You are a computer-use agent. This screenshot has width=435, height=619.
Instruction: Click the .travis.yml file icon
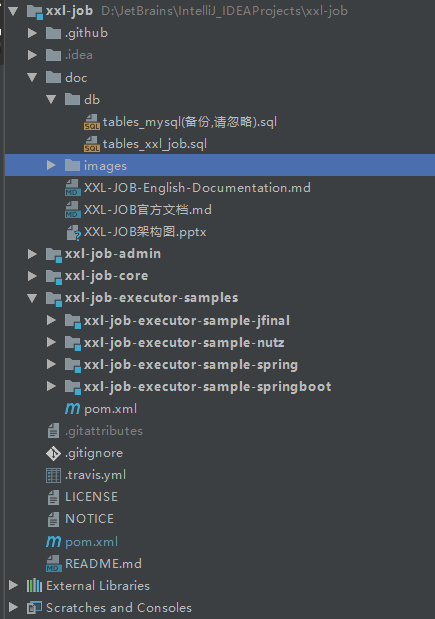click(53, 475)
